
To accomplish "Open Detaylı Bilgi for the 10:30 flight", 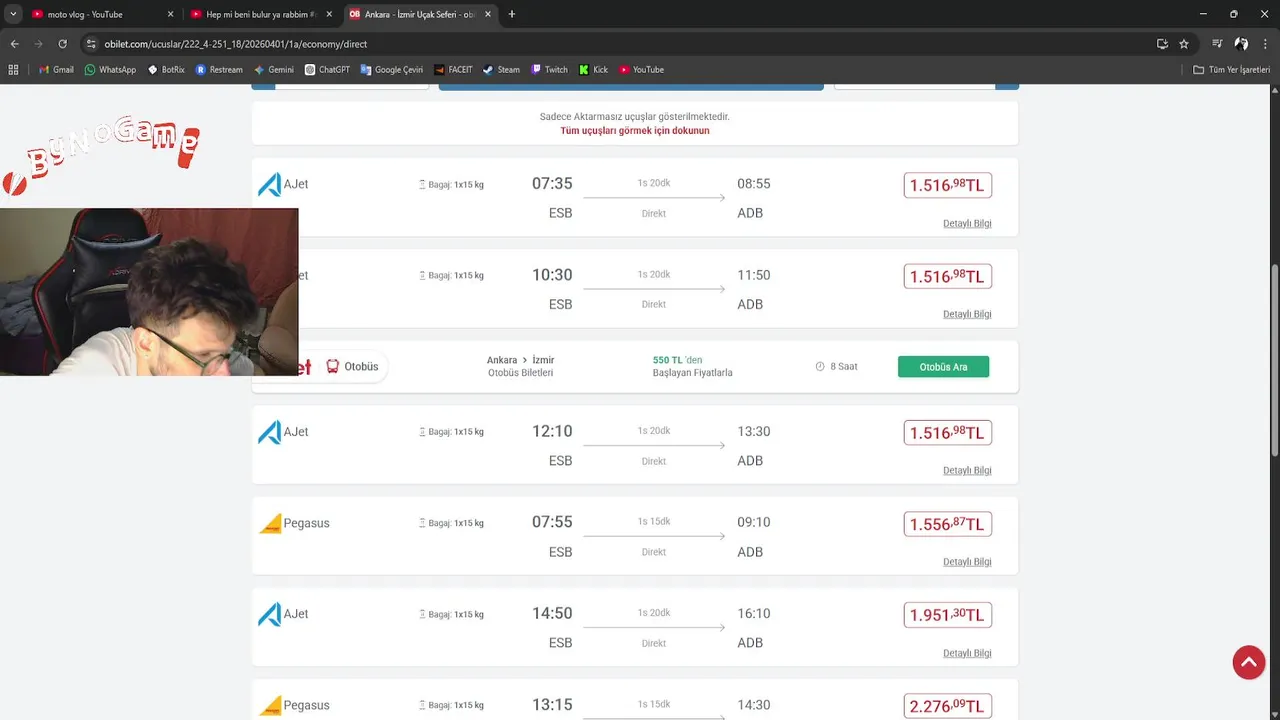I will (967, 314).
